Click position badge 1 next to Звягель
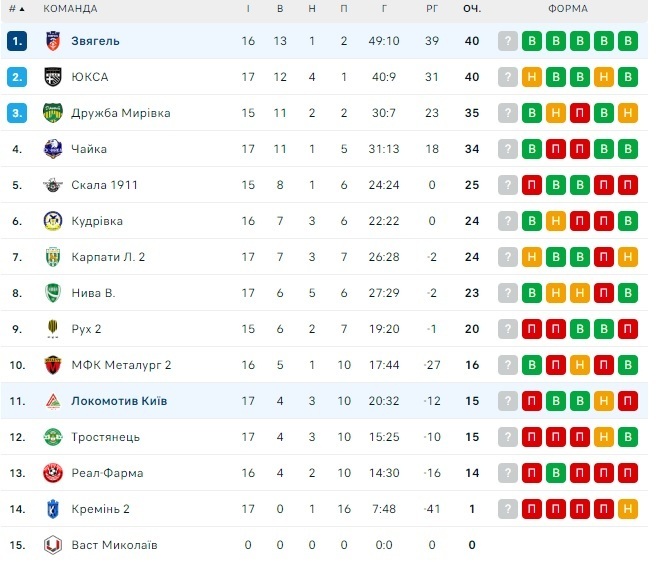Viewport: 659px width, 562px height. click(17, 41)
